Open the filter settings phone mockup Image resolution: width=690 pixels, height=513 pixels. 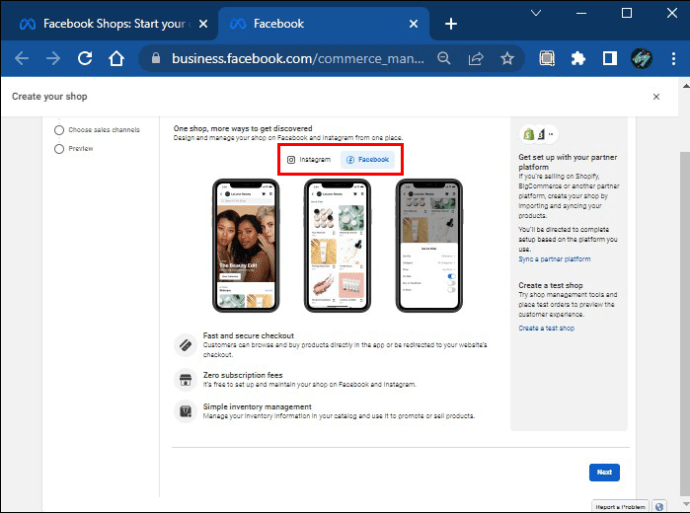(429, 246)
